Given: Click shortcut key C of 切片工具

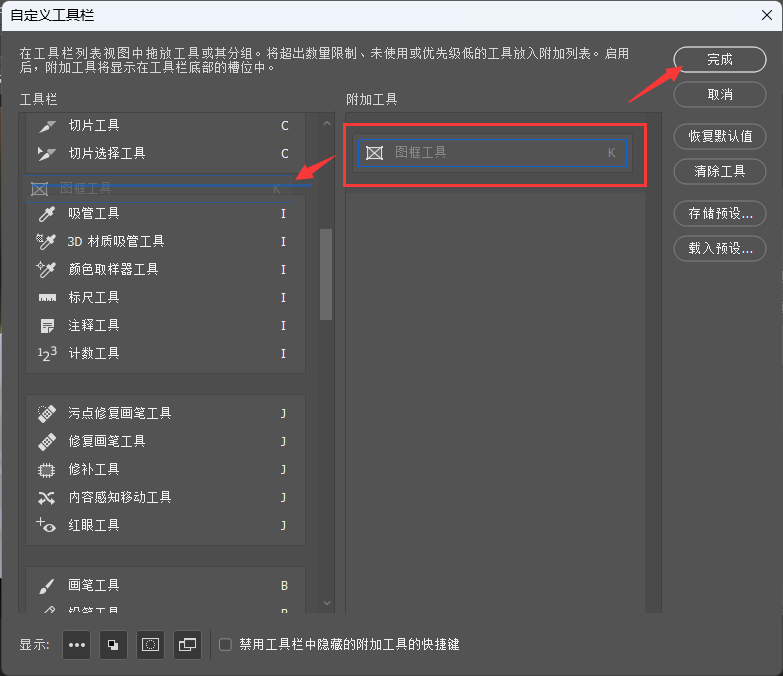Looking at the screenshot, I should 285,126.
